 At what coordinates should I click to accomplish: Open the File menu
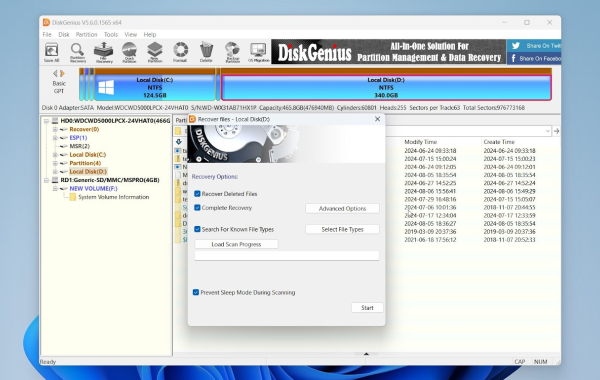47,34
